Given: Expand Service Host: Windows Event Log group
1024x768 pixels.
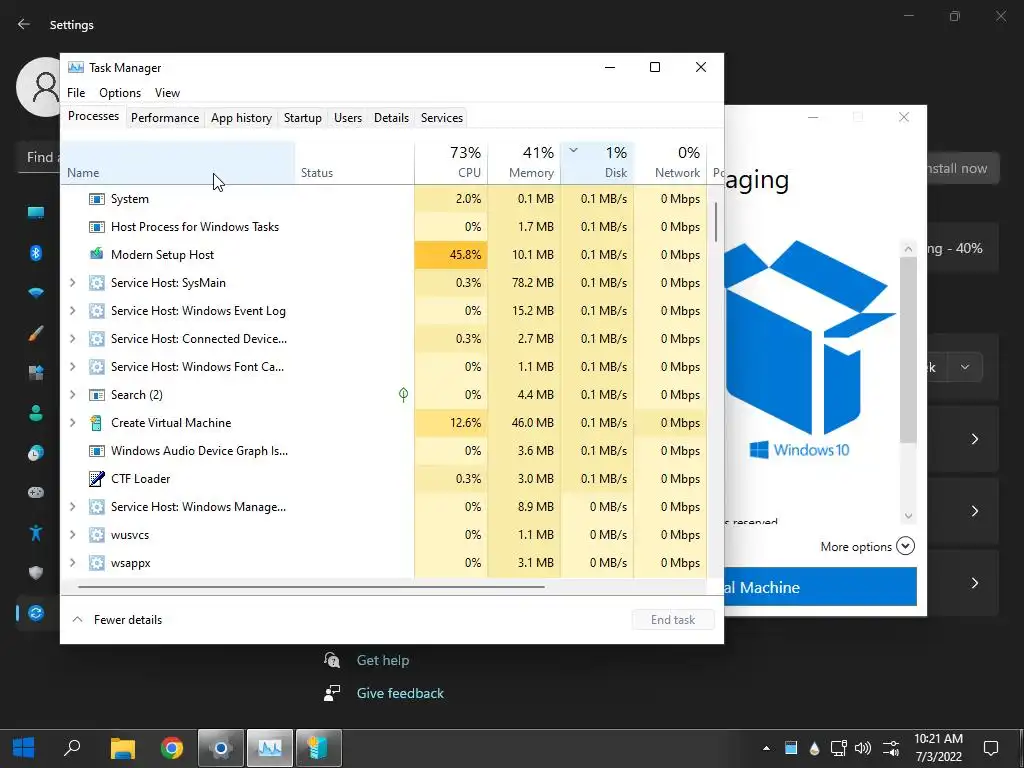Looking at the screenshot, I should pos(72,311).
